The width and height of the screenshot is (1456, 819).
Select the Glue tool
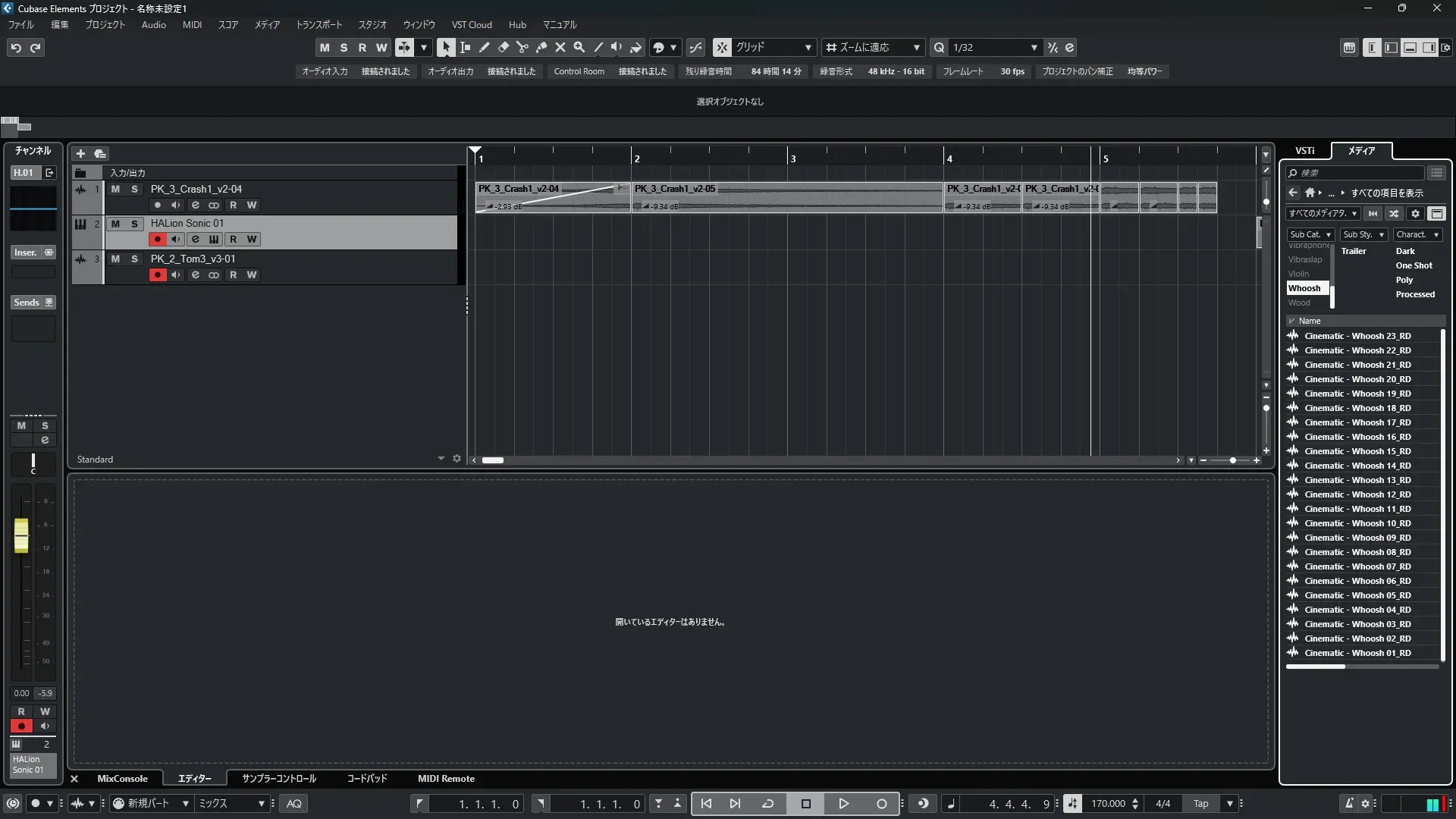pyautogui.click(x=541, y=47)
